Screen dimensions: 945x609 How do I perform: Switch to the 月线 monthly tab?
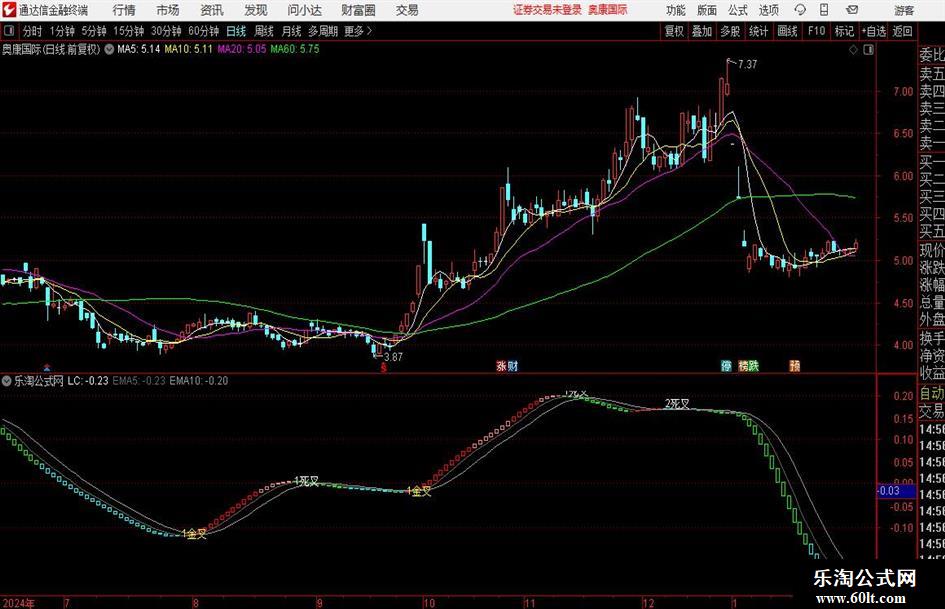(x=292, y=31)
